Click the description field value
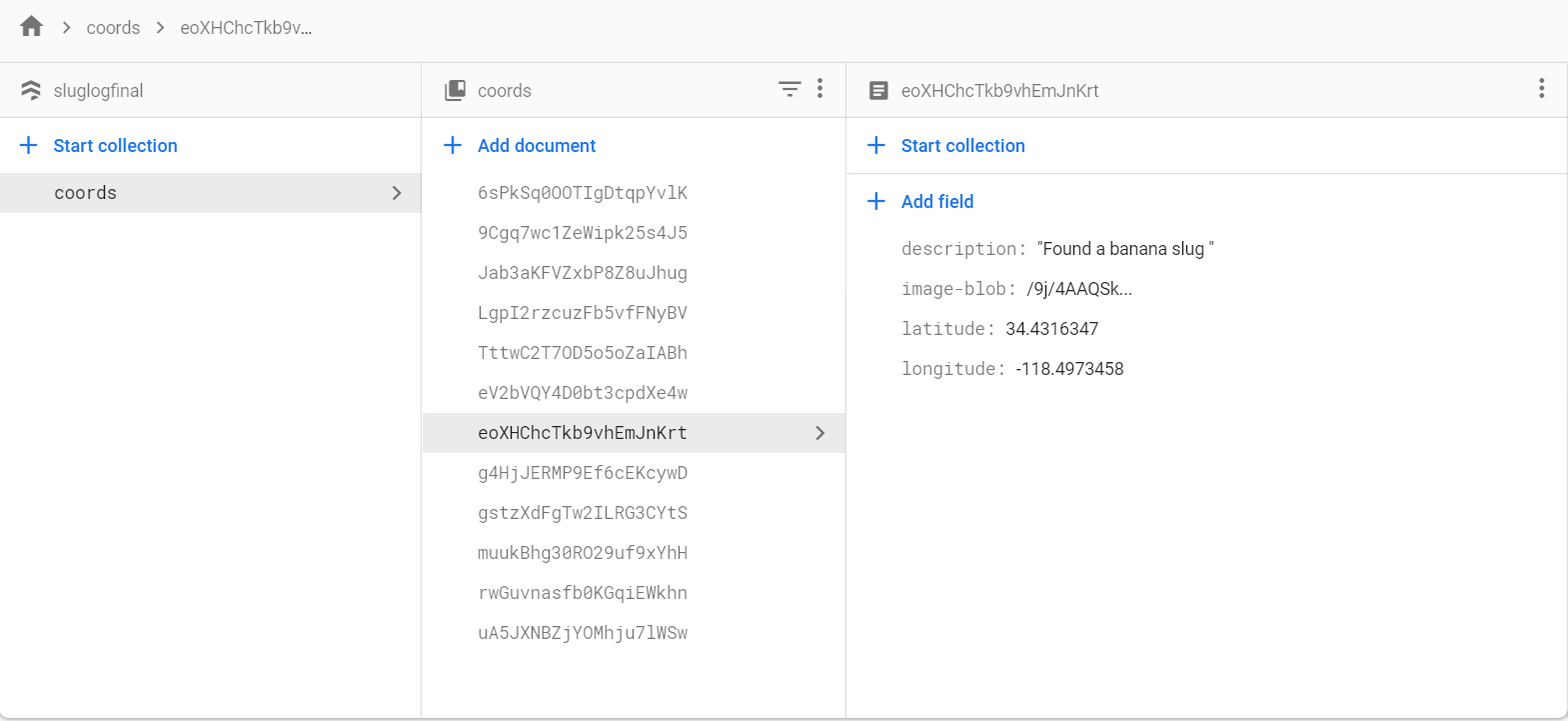Image resolution: width=1568 pixels, height=721 pixels. click(x=1124, y=249)
